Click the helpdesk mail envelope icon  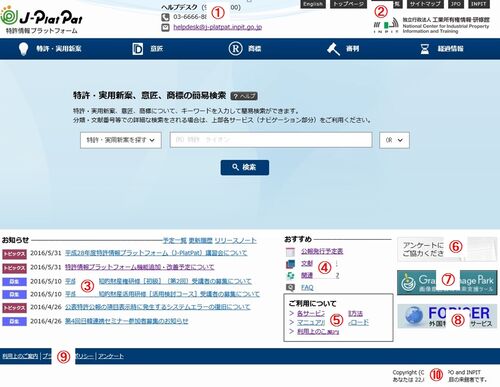(x=165, y=27)
